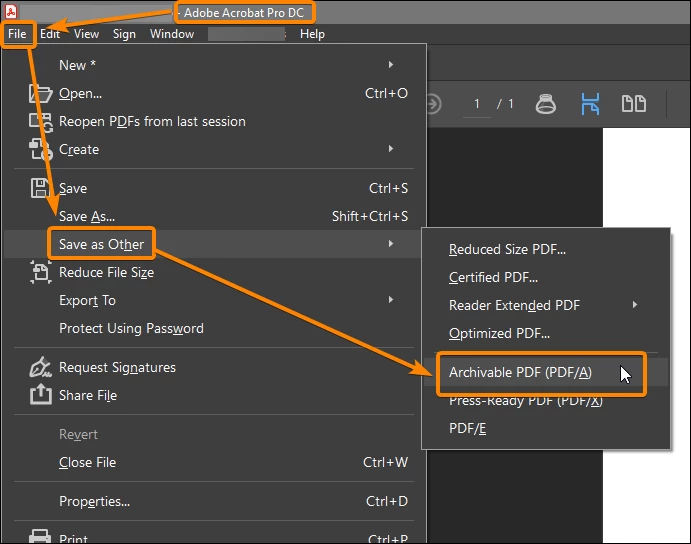Expand the New submenu arrow
This screenshot has width=691, height=544.
[391, 65]
